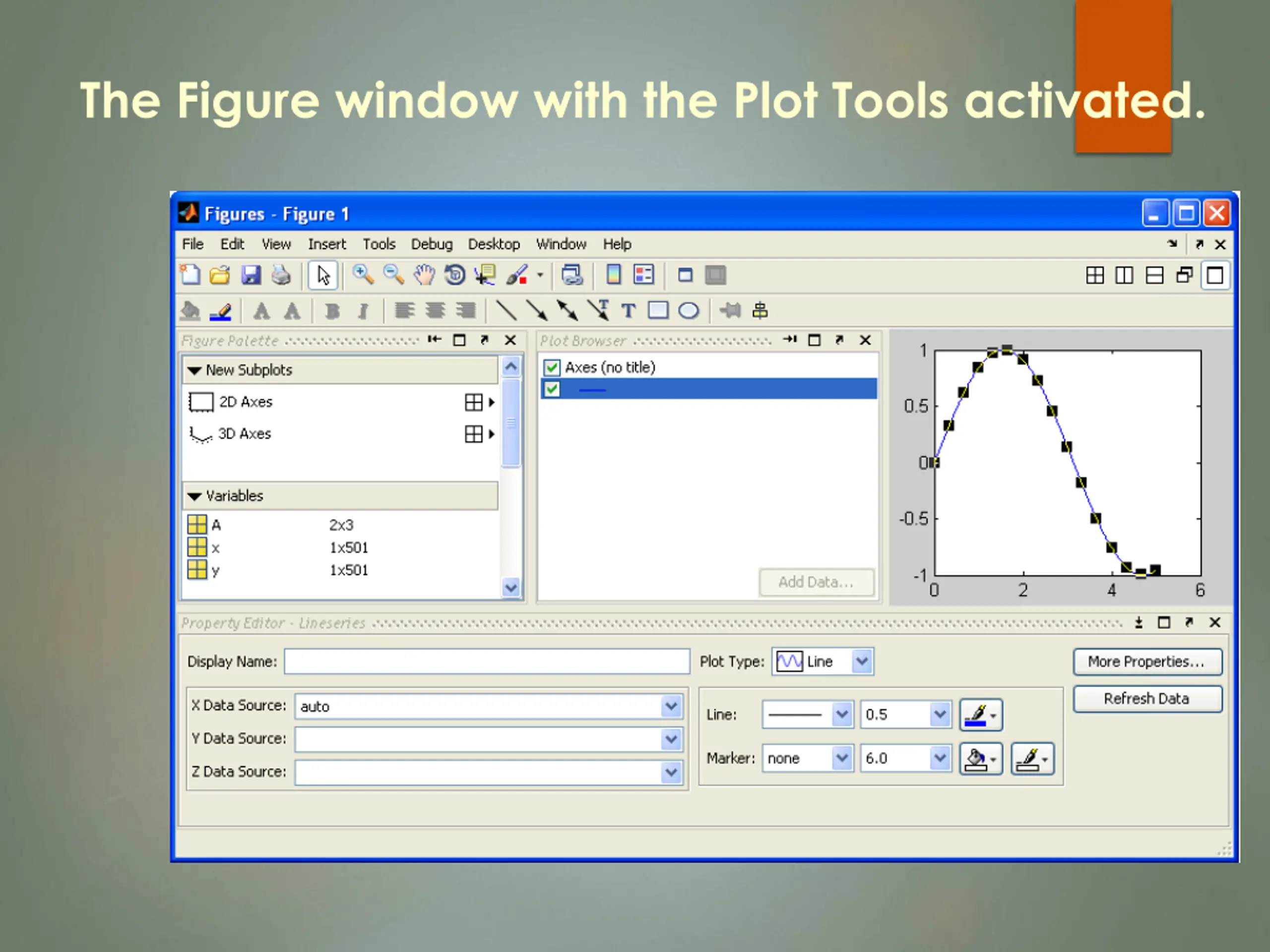
Task: Toggle the Axes (no title) checkbox
Action: tap(552, 367)
